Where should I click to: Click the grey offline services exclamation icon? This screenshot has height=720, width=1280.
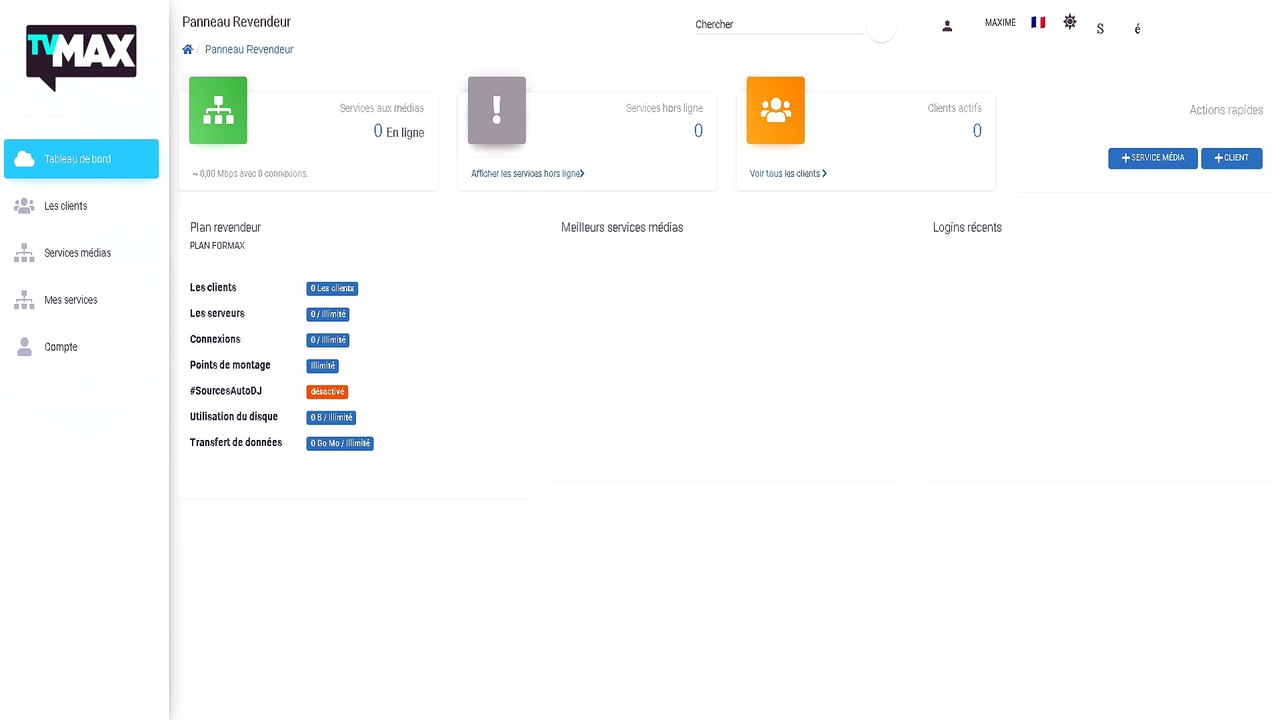[497, 110]
